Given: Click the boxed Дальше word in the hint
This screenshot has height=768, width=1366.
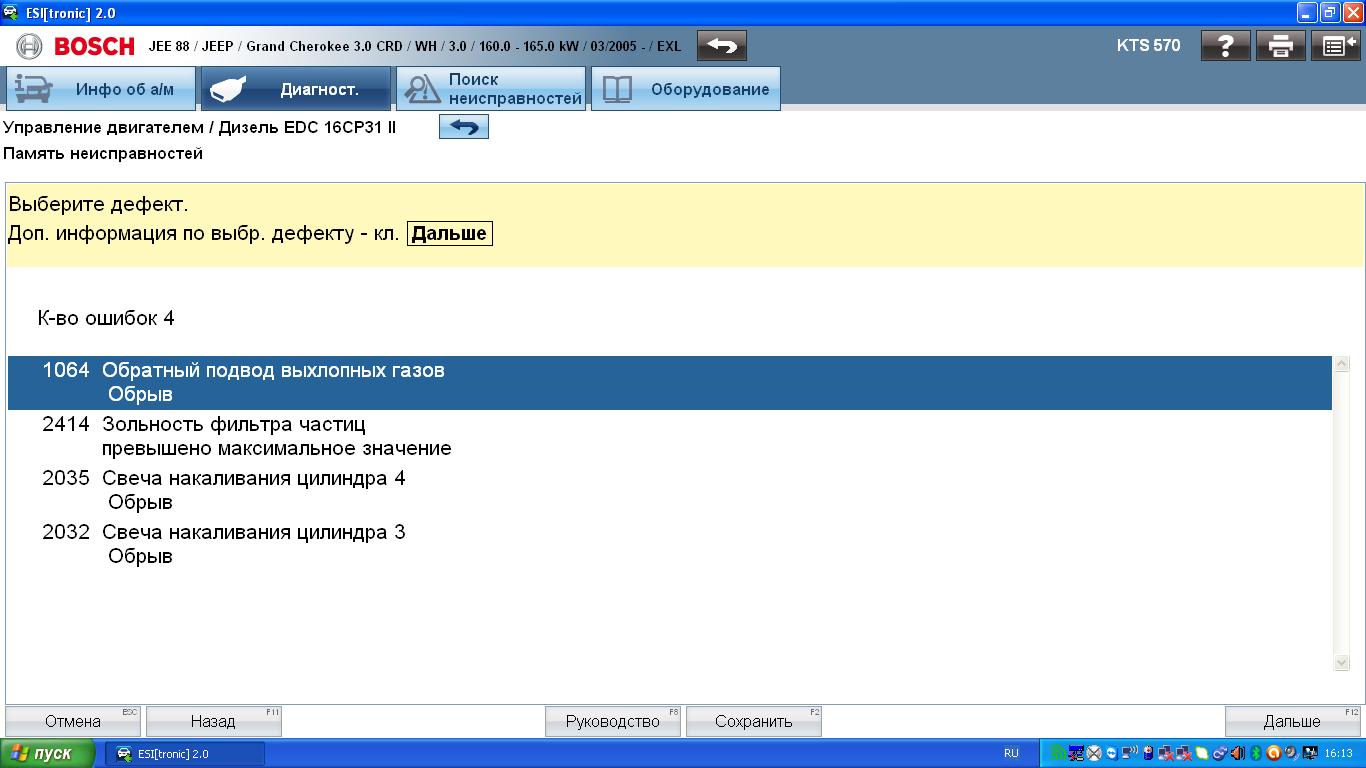Looking at the screenshot, I should (x=450, y=234).
